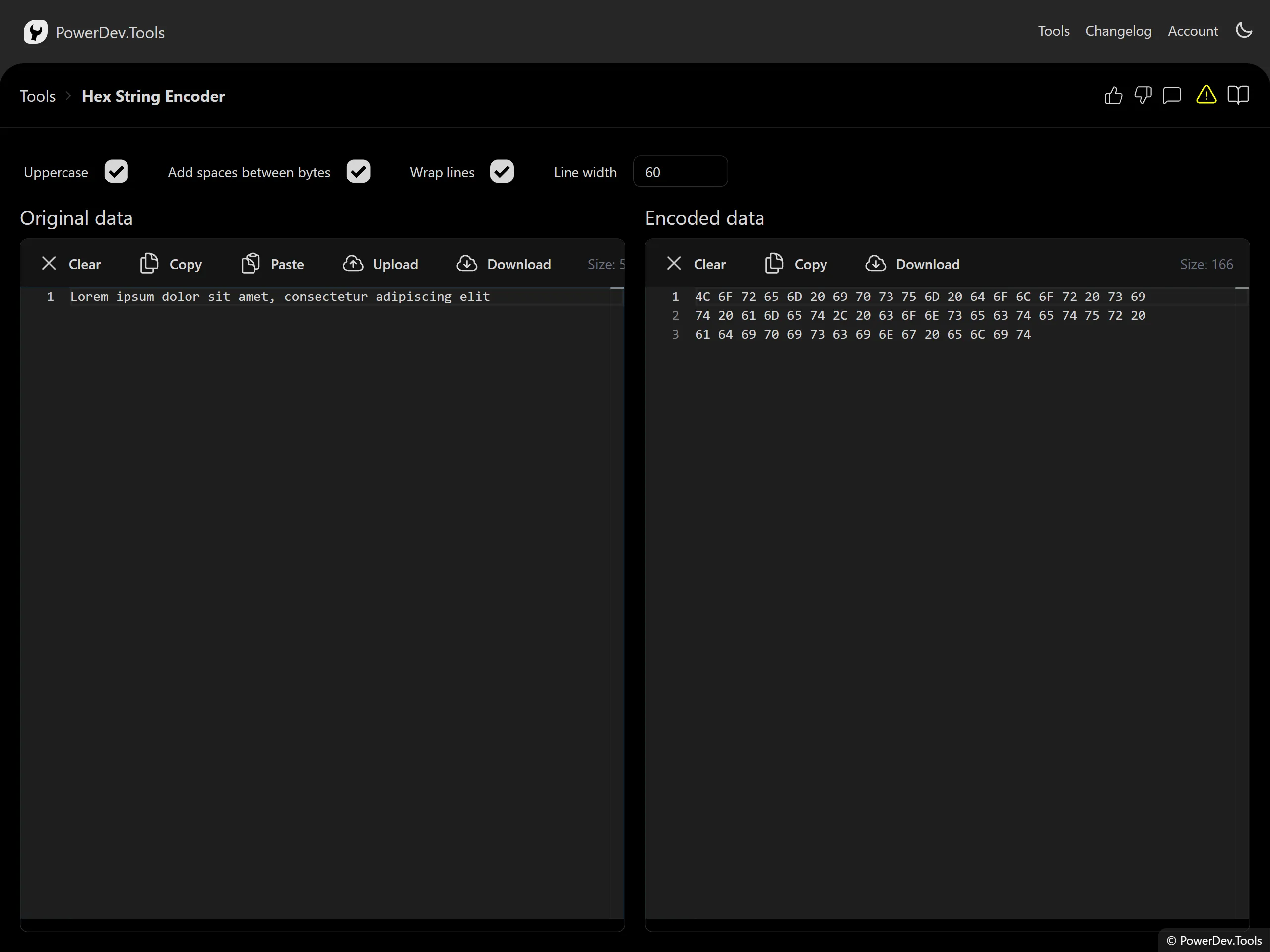Click the Tools breadcrumb link
Viewport: 1270px width, 952px height.
click(x=38, y=96)
